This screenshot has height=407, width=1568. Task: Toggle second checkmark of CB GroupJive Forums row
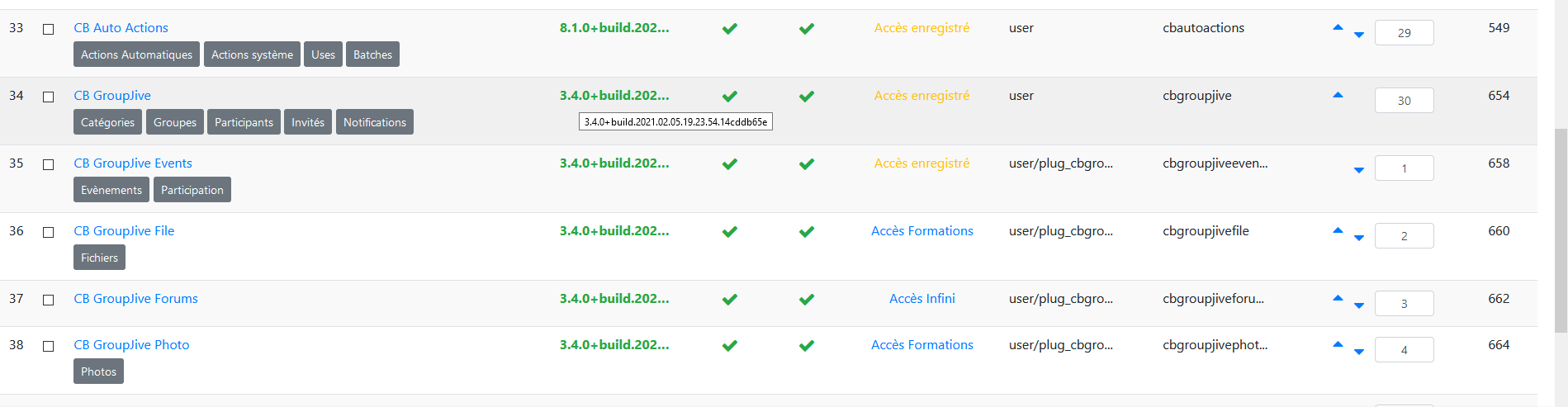[x=807, y=300]
